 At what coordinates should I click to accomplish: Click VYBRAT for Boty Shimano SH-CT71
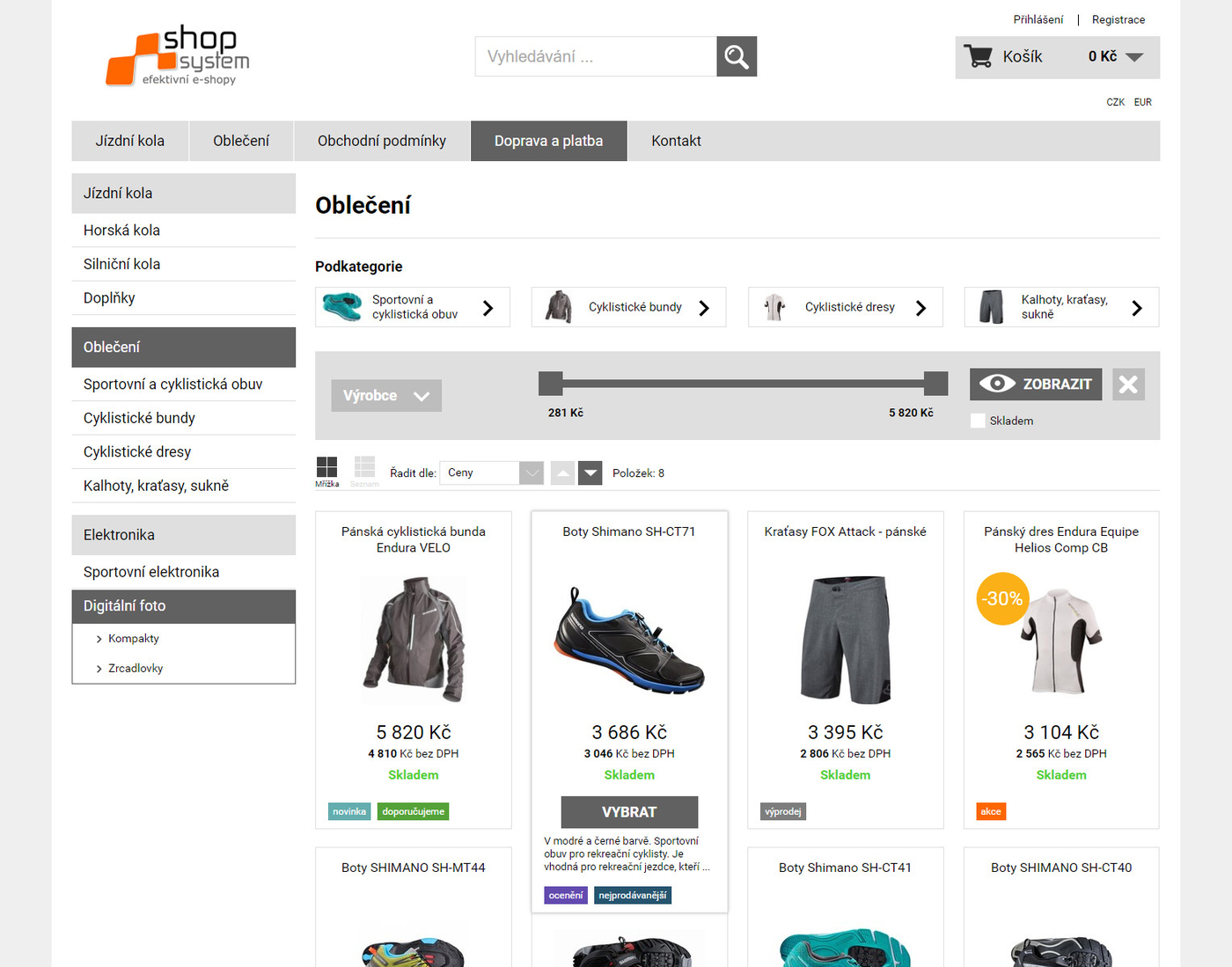pyautogui.click(x=629, y=812)
